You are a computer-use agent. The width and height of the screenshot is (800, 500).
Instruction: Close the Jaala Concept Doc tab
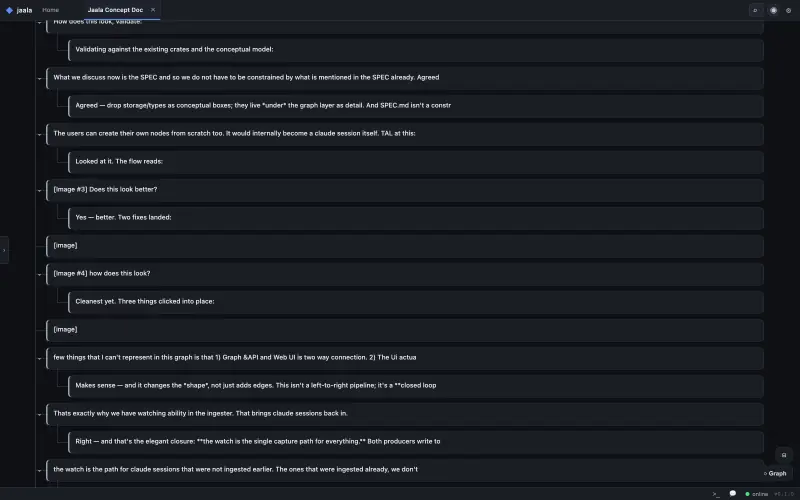pyautogui.click(x=153, y=10)
